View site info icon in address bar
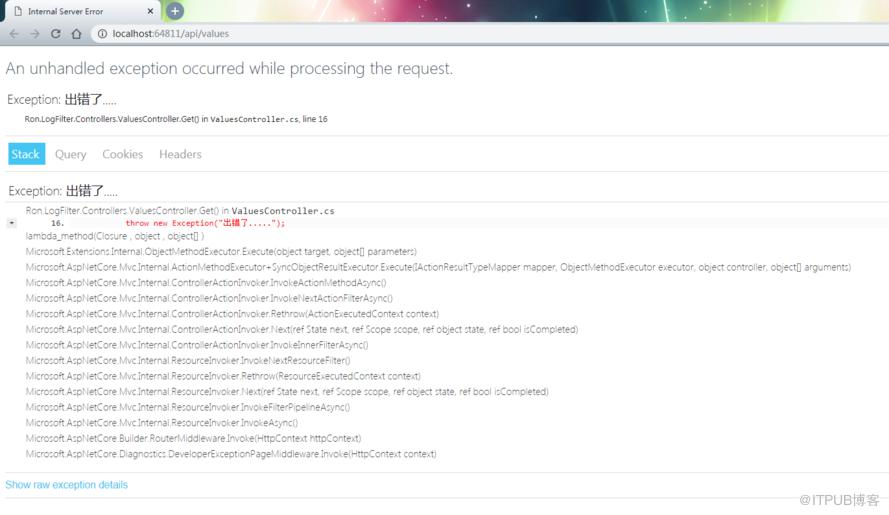The height and width of the screenshot is (515, 889). coord(102,34)
